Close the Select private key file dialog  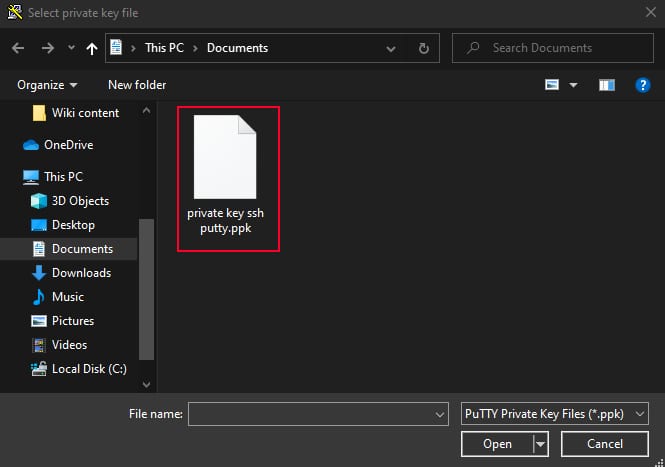pos(651,12)
